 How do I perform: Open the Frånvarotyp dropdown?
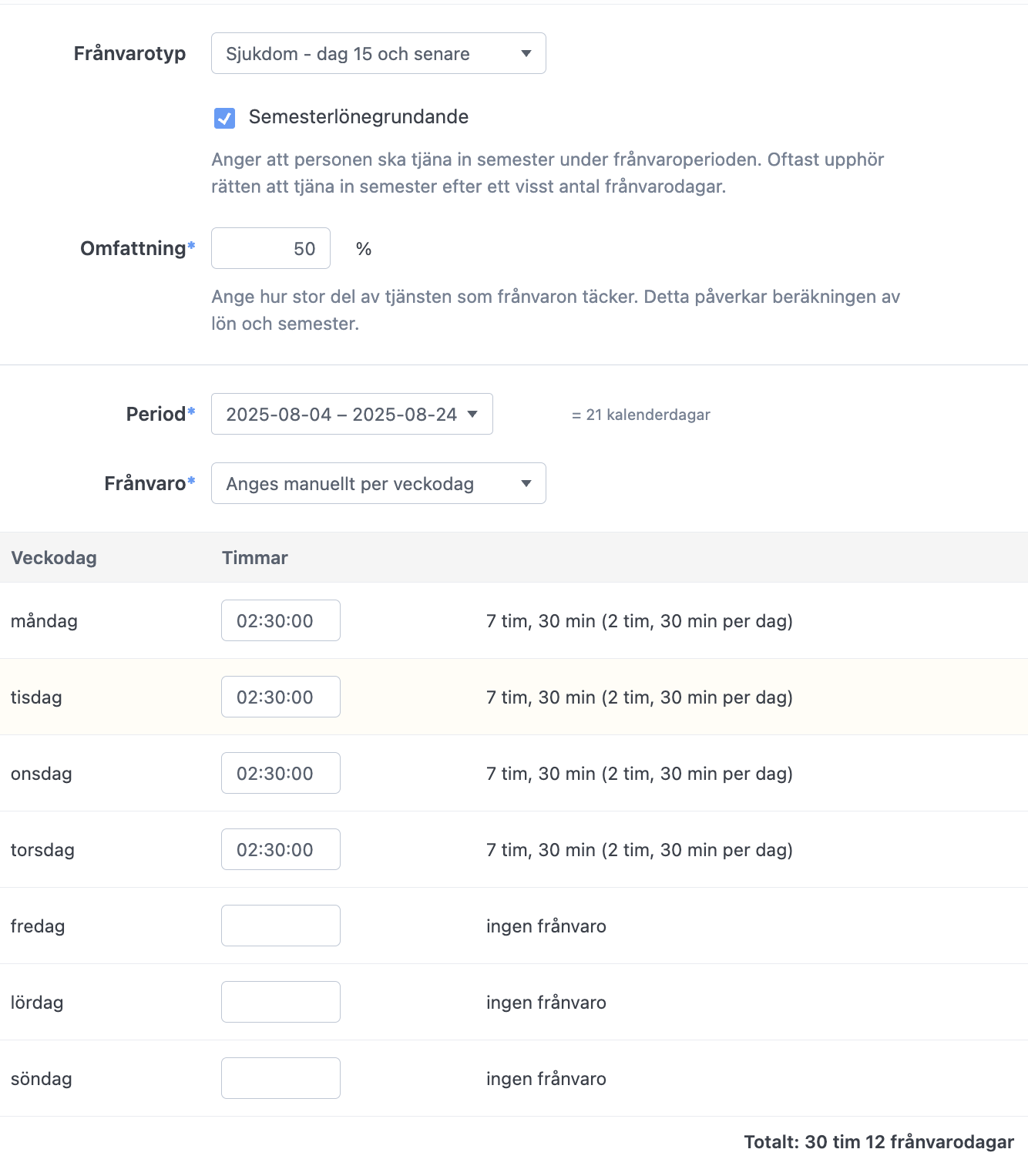378,53
